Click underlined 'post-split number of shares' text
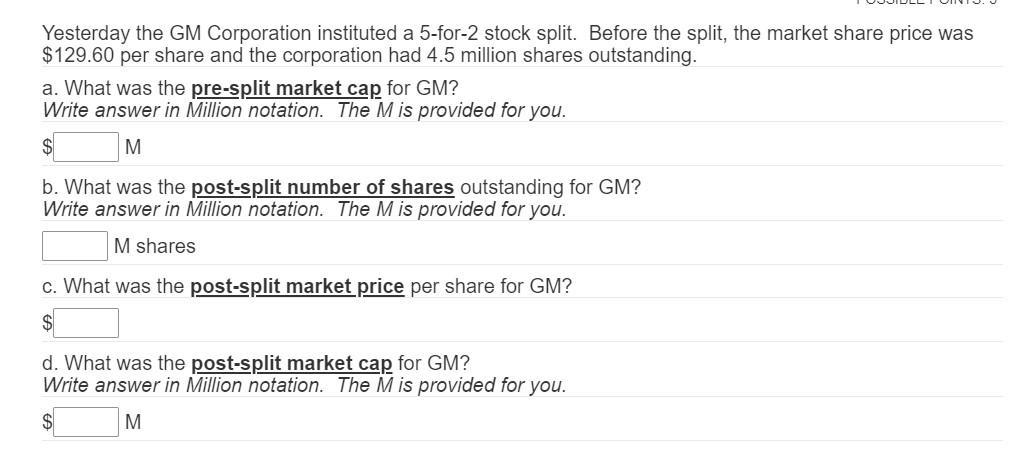This screenshot has height=464, width=1014. pos(322,187)
